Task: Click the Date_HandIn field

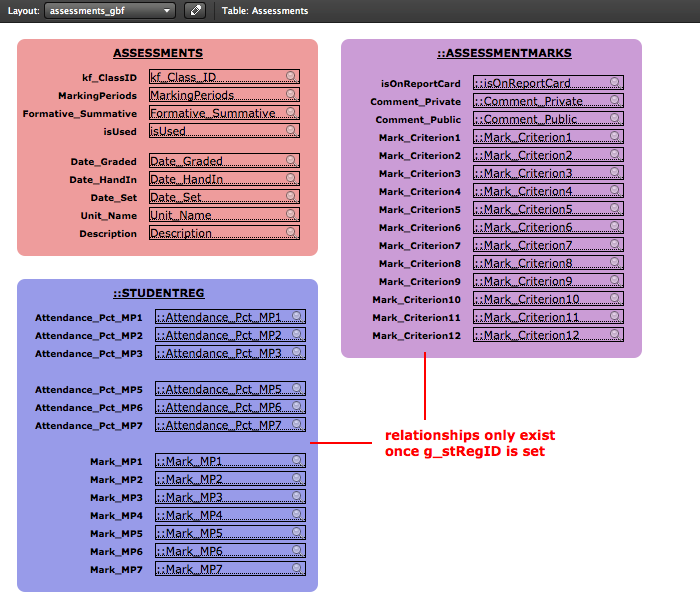Action: 215,179
